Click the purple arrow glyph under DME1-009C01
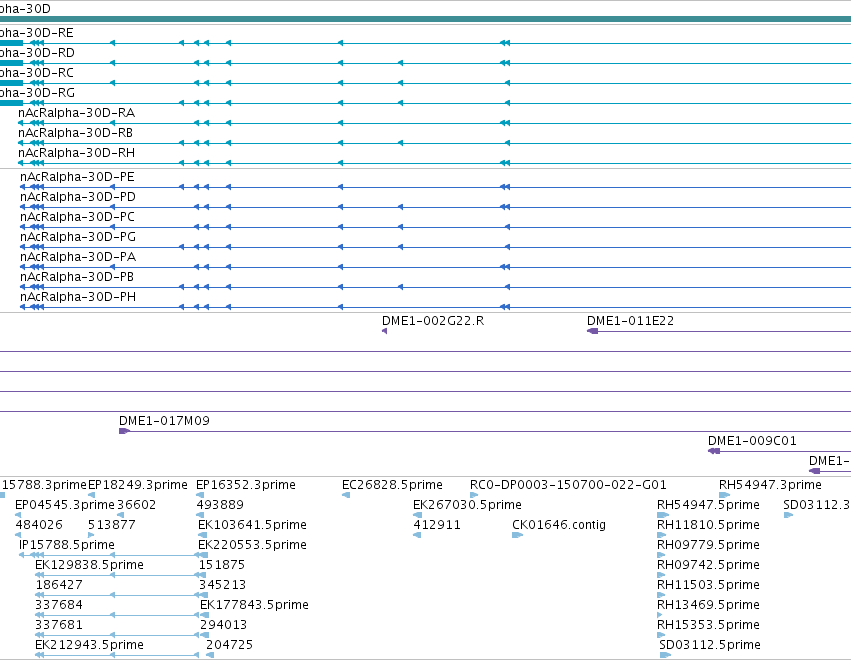The image size is (851, 660). tap(714, 451)
